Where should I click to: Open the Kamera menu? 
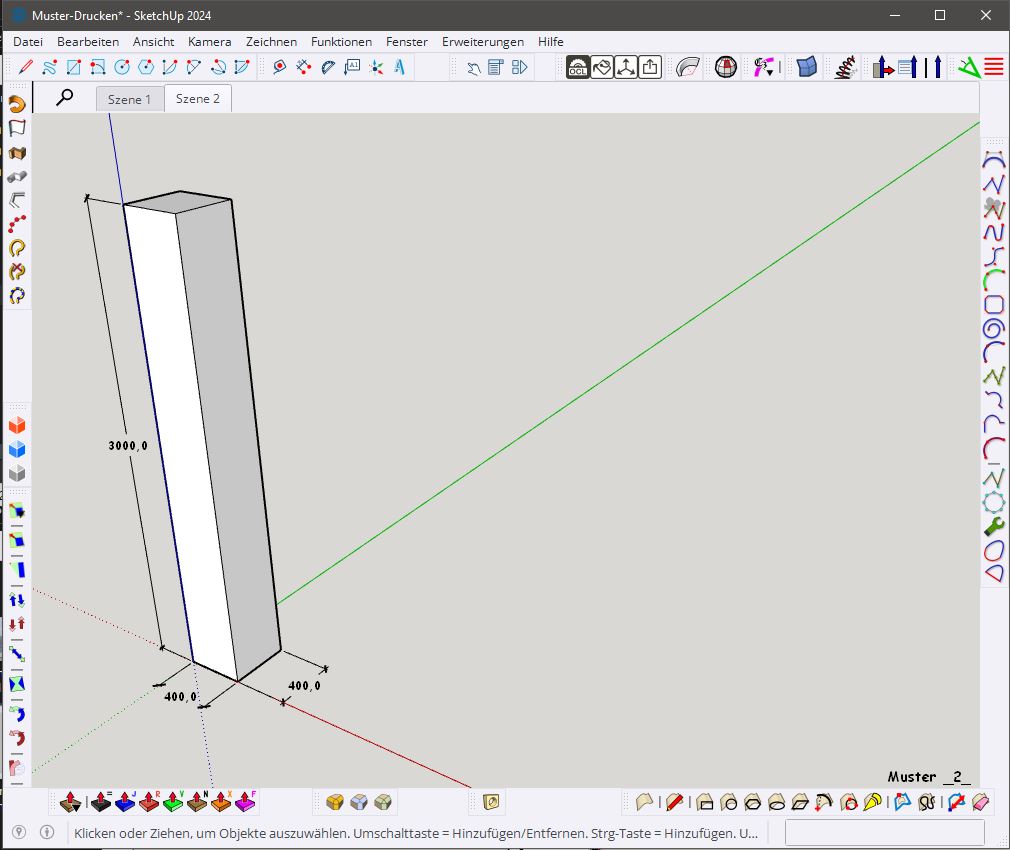coord(209,42)
